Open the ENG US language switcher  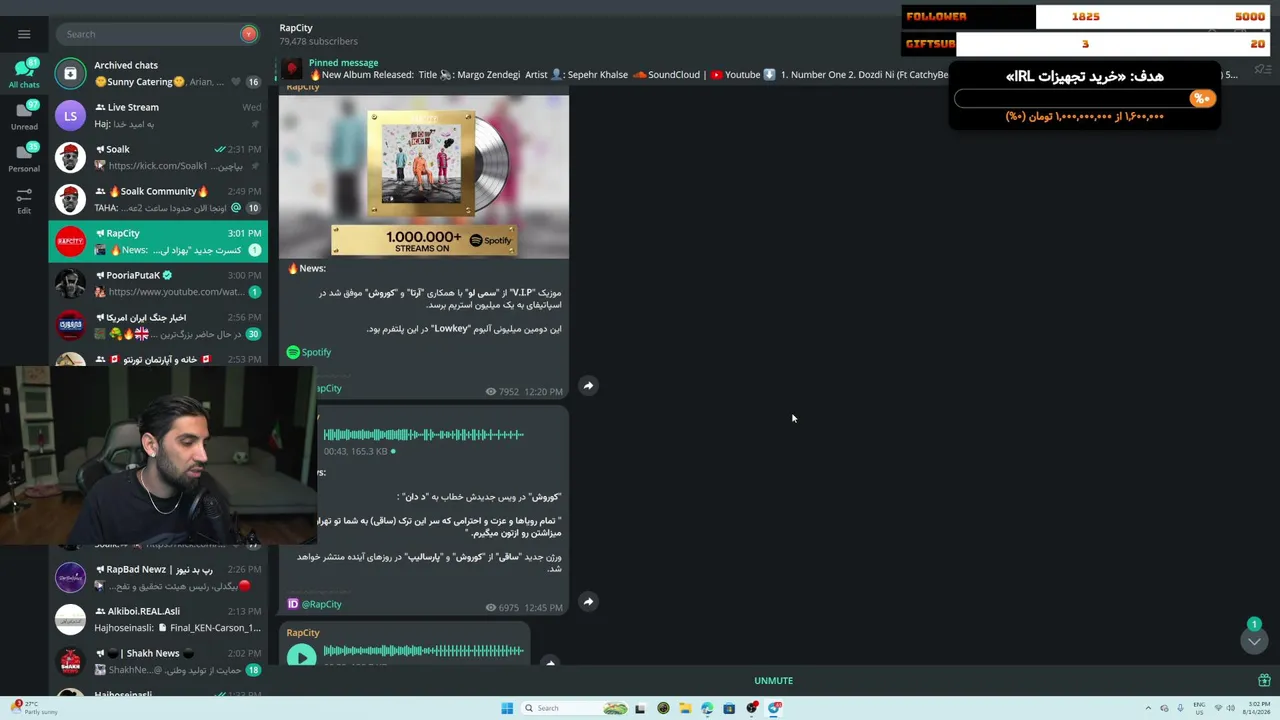click(x=1199, y=708)
